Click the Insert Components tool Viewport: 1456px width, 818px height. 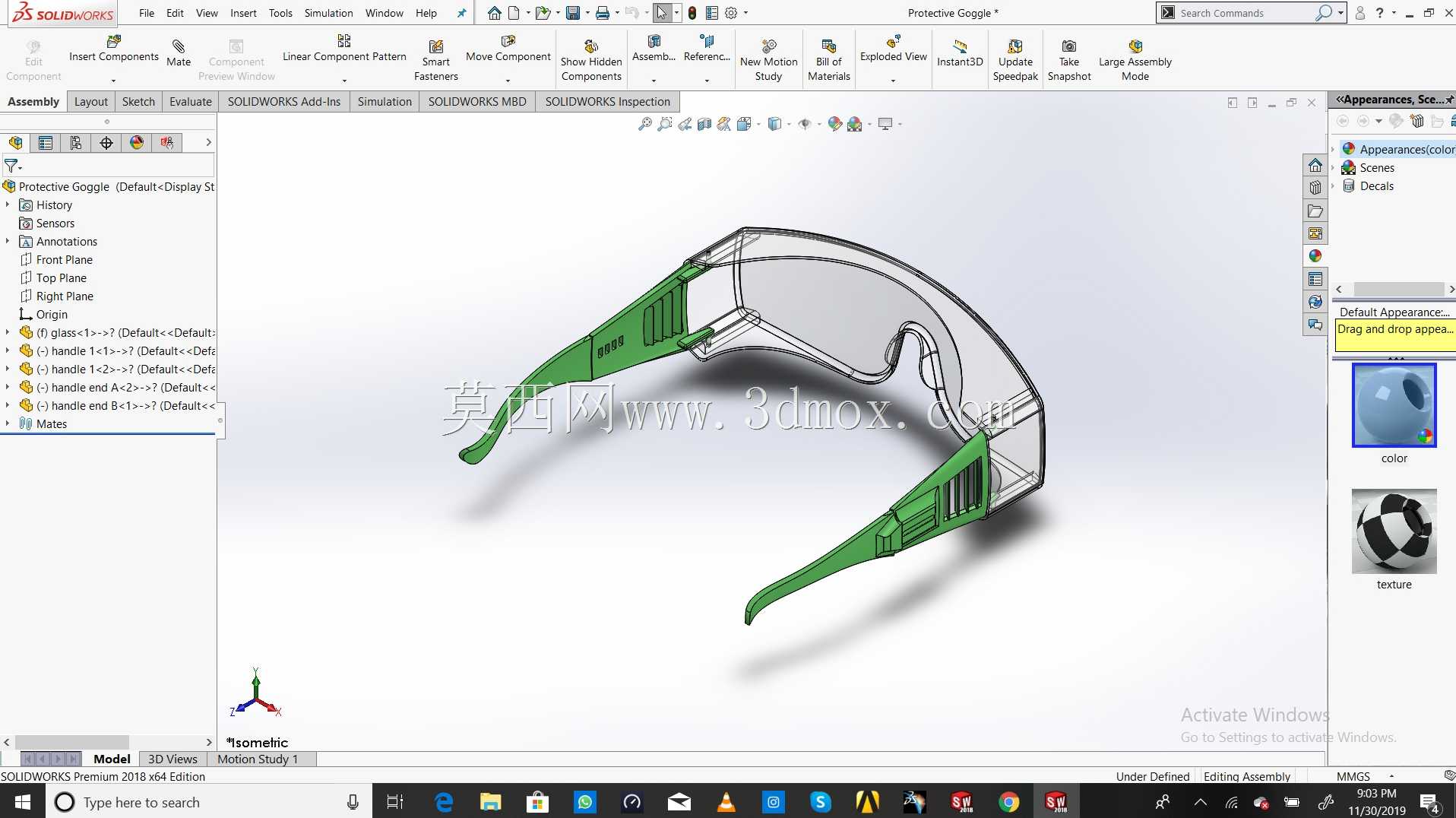[x=114, y=49]
